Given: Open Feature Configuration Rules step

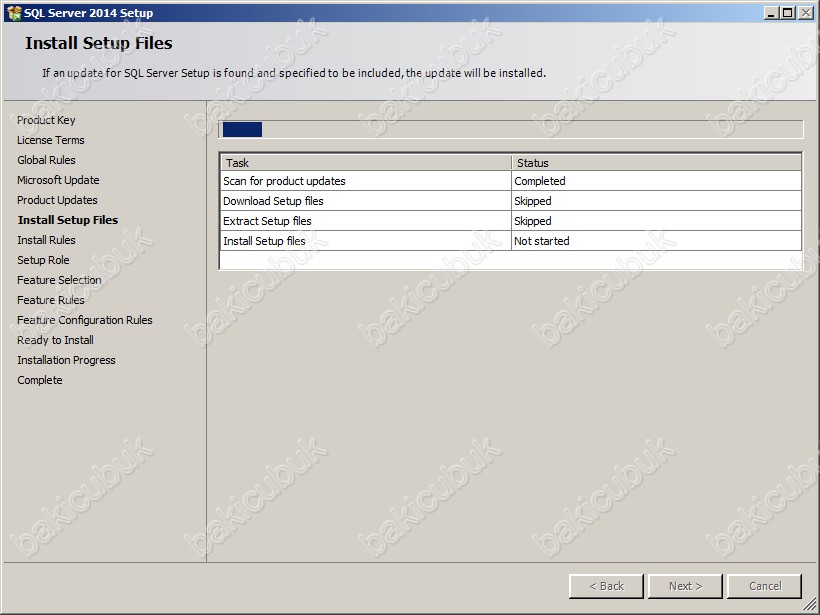Looking at the screenshot, I should (85, 320).
